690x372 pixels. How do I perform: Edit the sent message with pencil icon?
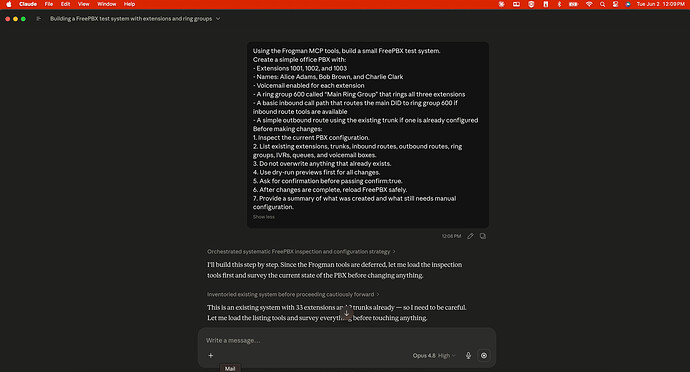coord(470,236)
